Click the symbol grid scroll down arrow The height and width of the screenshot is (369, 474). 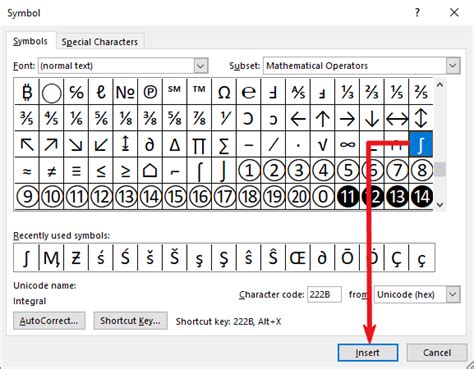pos(440,204)
